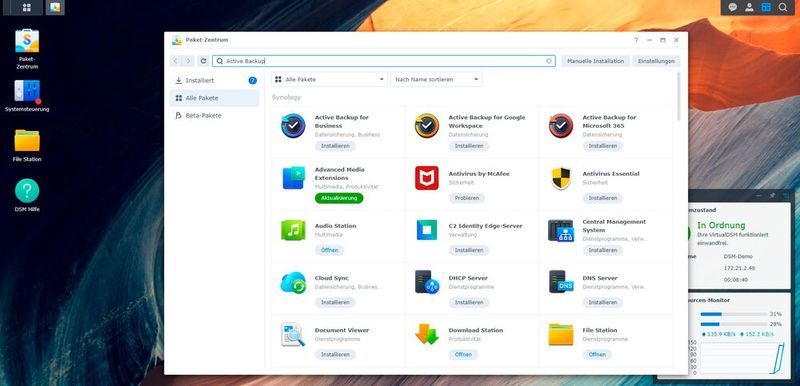Click the Active Backup search field
The width and height of the screenshot is (800, 386).
click(x=384, y=61)
